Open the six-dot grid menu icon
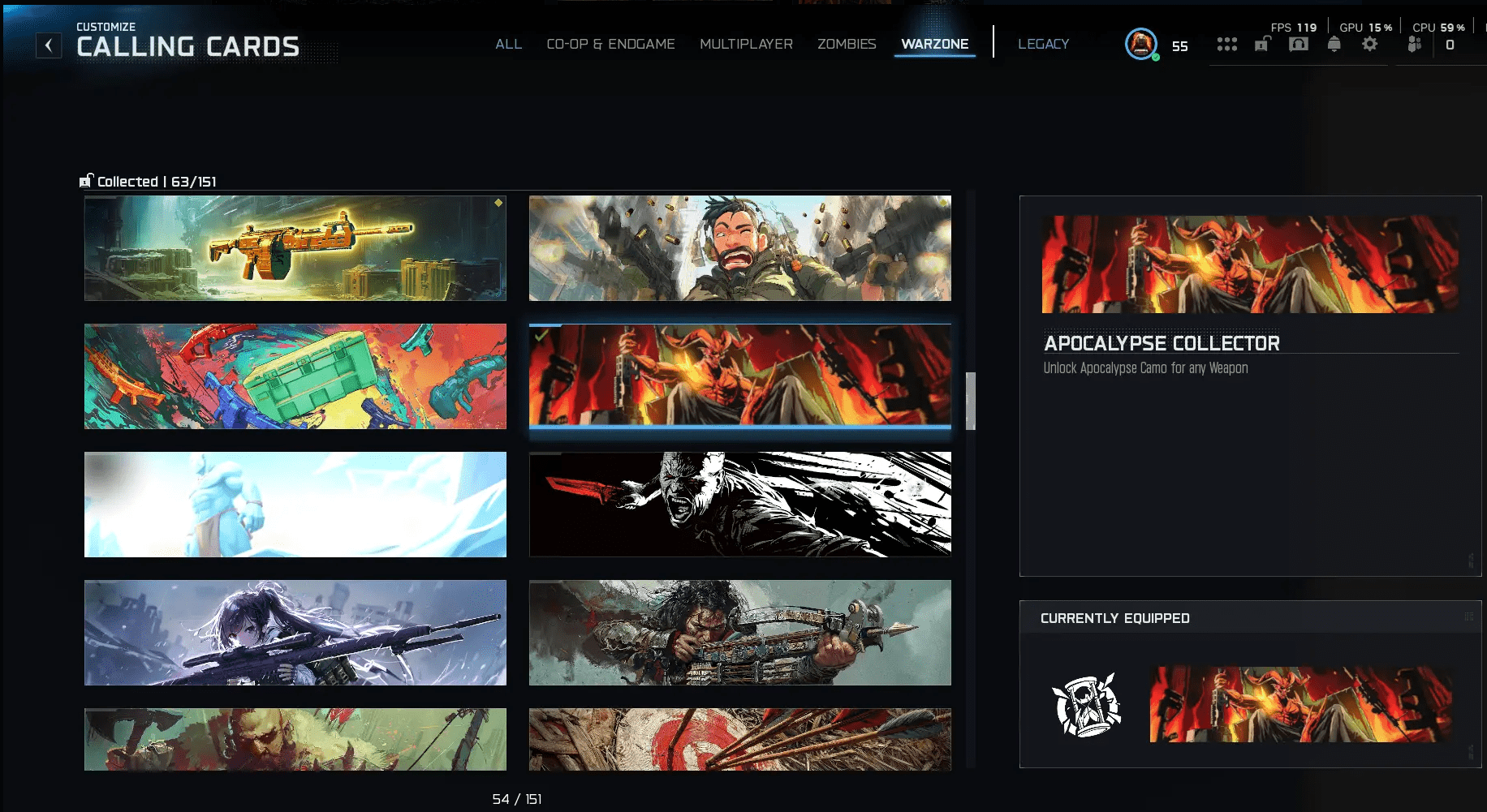This screenshot has height=812, width=1487. (x=1226, y=45)
